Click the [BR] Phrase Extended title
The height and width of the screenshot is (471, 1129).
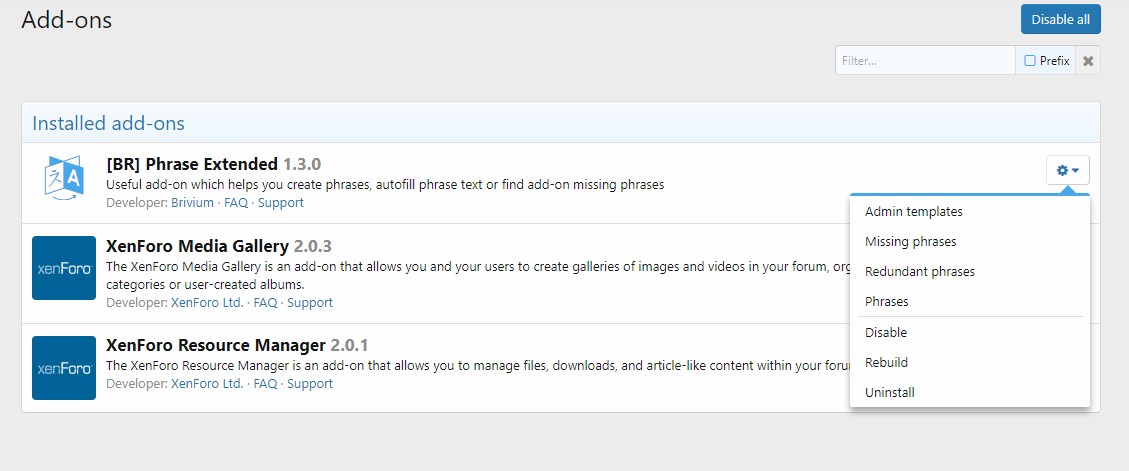pyautogui.click(x=192, y=163)
